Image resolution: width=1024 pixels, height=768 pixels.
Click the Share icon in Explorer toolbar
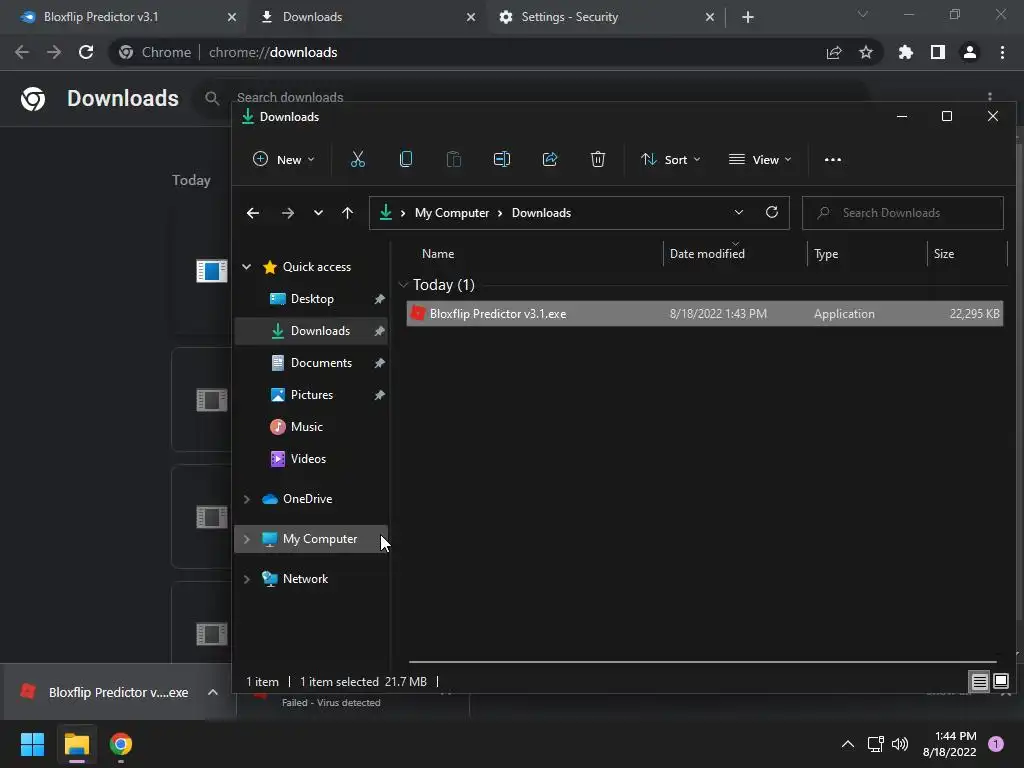pos(550,159)
